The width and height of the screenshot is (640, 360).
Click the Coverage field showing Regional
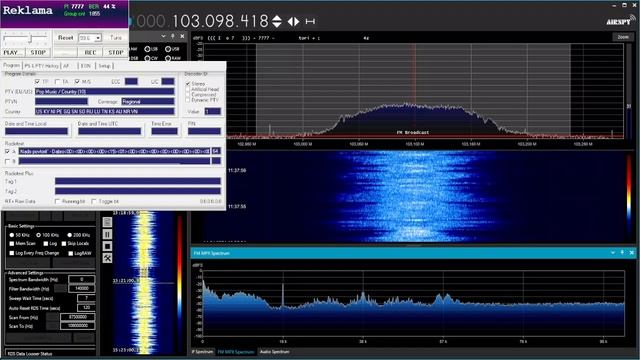[147, 101]
